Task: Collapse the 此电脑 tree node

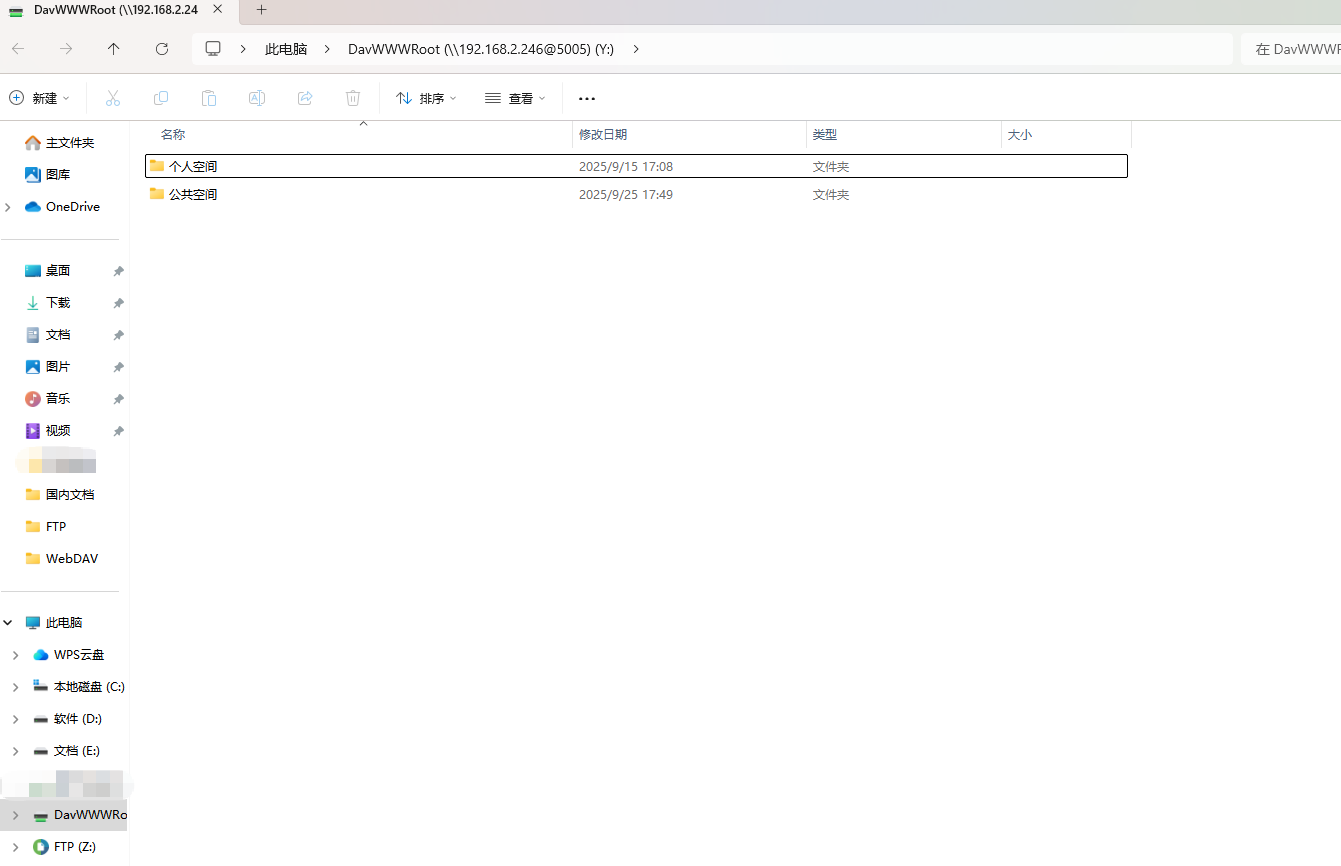Action: 8,623
